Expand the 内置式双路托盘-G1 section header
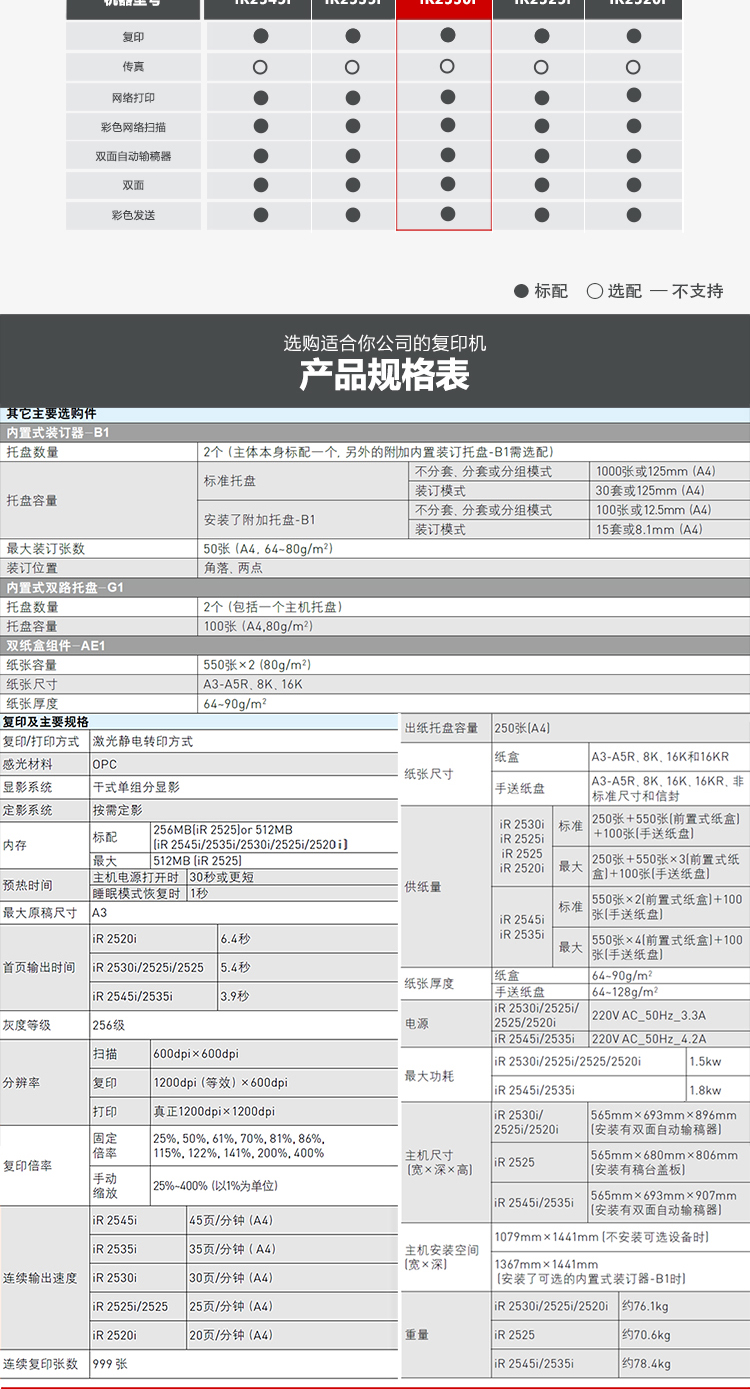Image resolution: width=750 pixels, height=1389 pixels. click(65, 588)
